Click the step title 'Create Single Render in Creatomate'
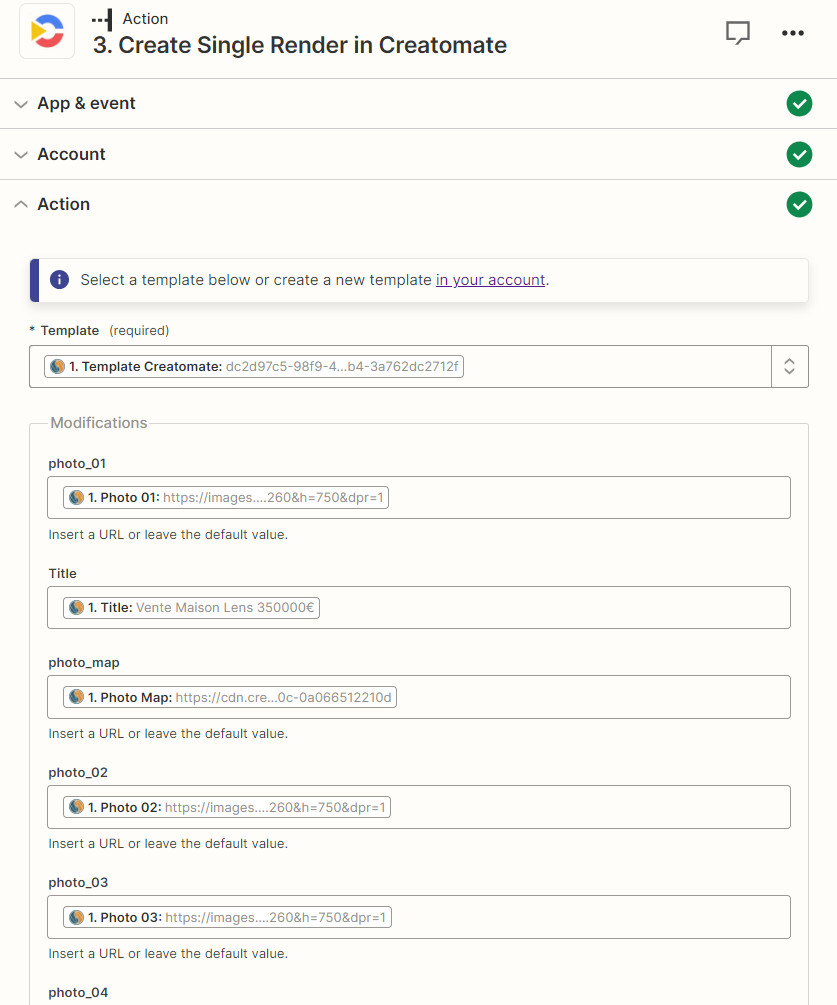The width and height of the screenshot is (837, 1005). [313, 46]
